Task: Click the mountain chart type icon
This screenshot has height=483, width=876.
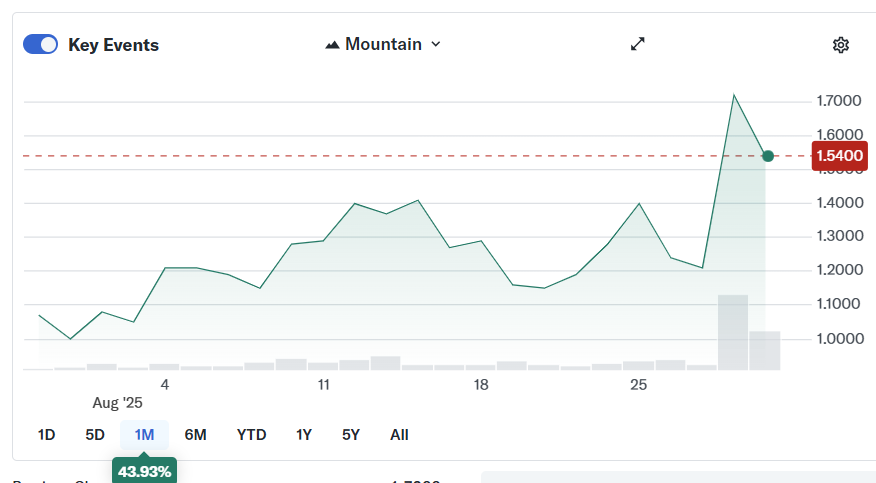Action: pyautogui.click(x=332, y=45)
